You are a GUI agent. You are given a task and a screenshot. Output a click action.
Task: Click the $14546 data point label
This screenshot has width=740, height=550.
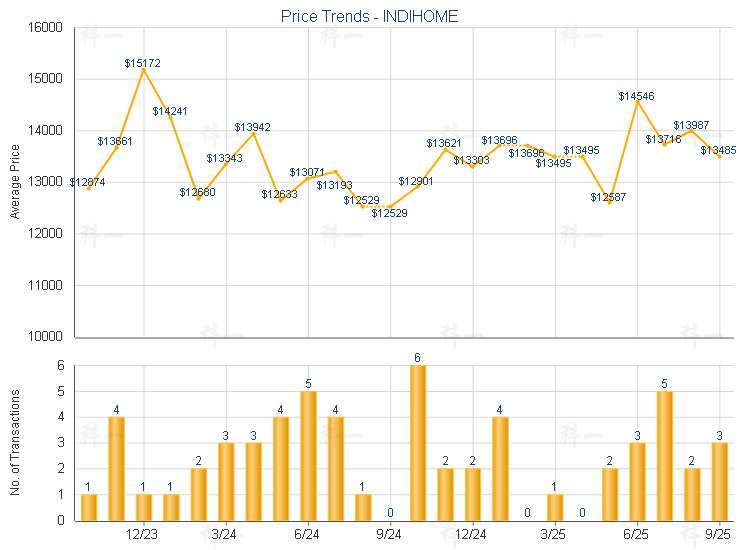tap(636, 96)
